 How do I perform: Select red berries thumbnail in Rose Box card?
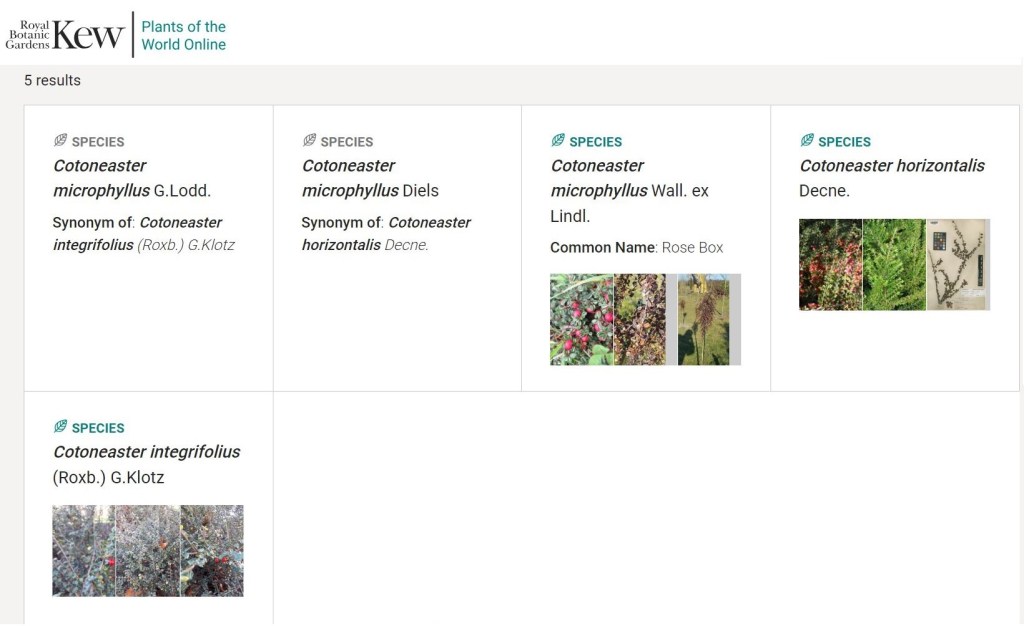click(581, 320)
